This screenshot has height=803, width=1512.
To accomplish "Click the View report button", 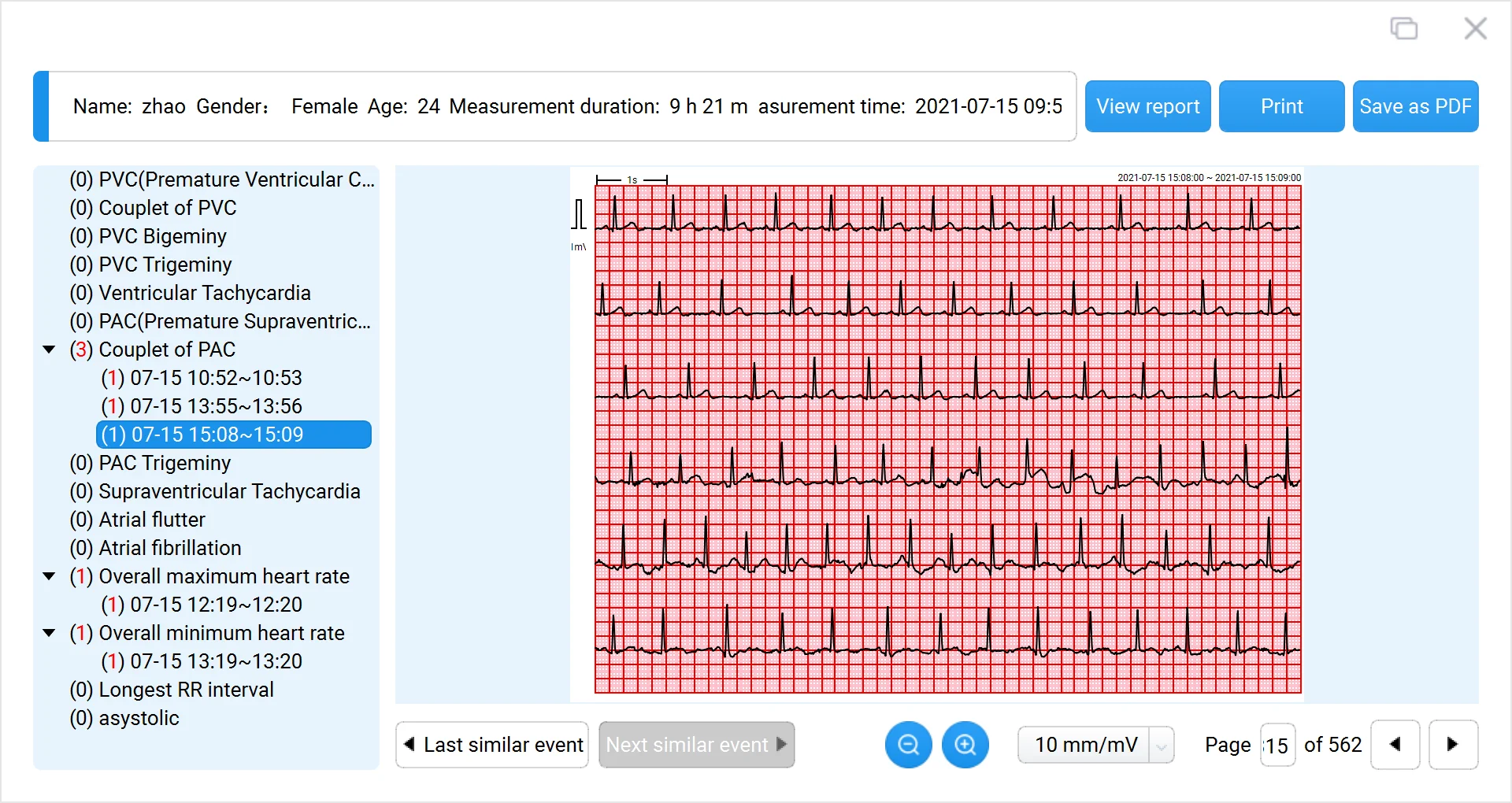I will [1147, 106].
